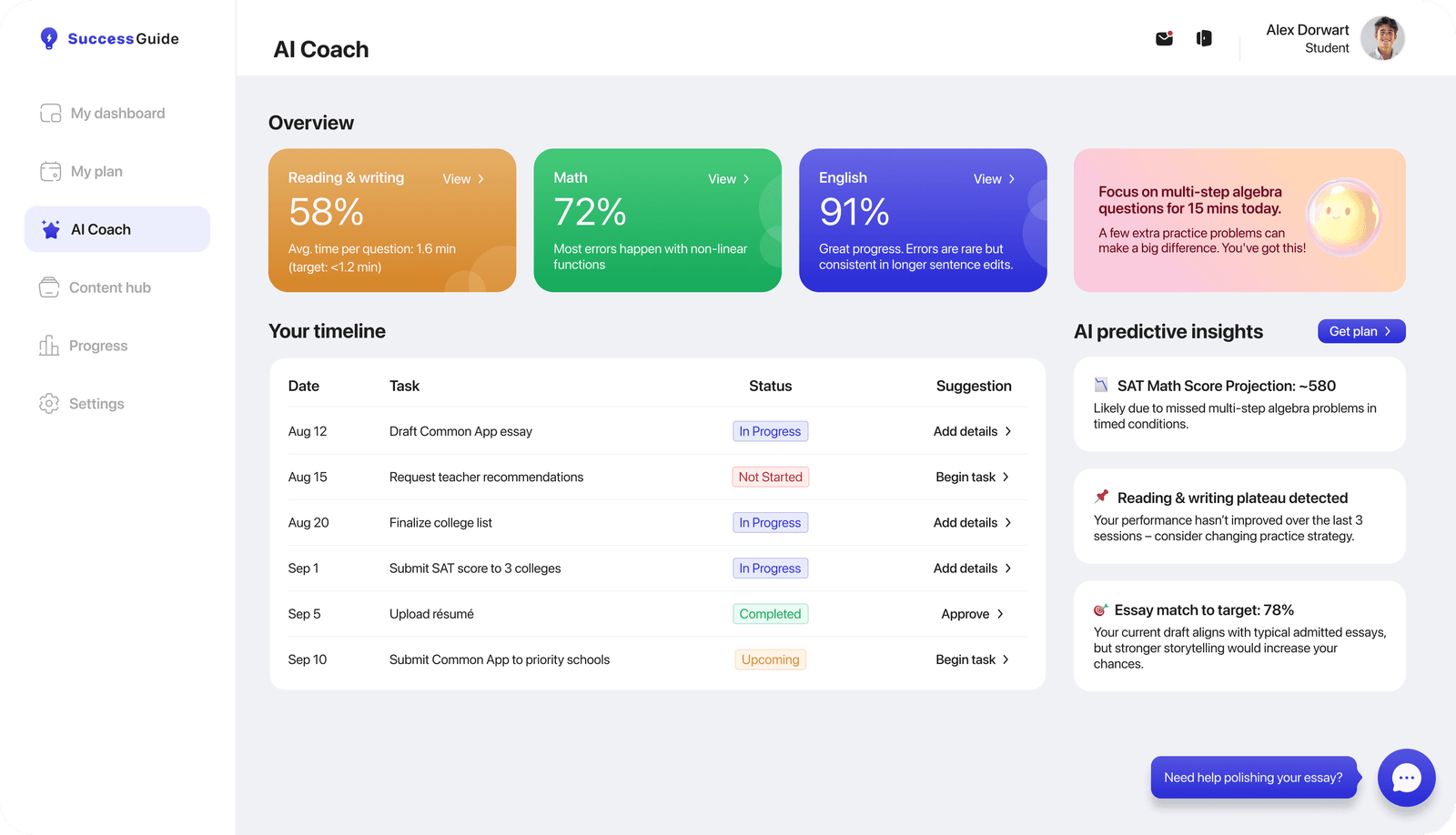Click Approve for Upload résumé task

(x=972, y=614)
